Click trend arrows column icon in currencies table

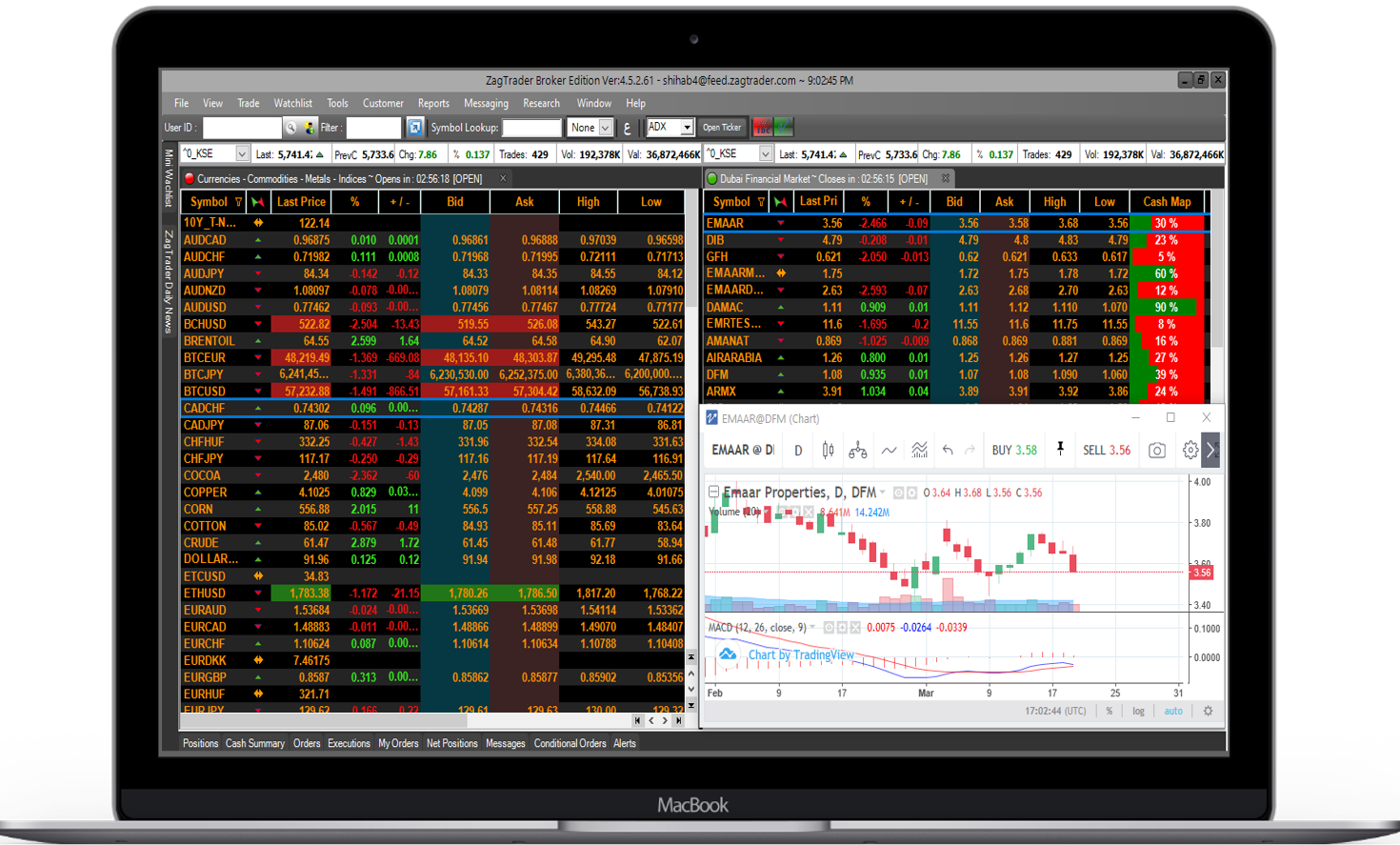coord(257,202)
